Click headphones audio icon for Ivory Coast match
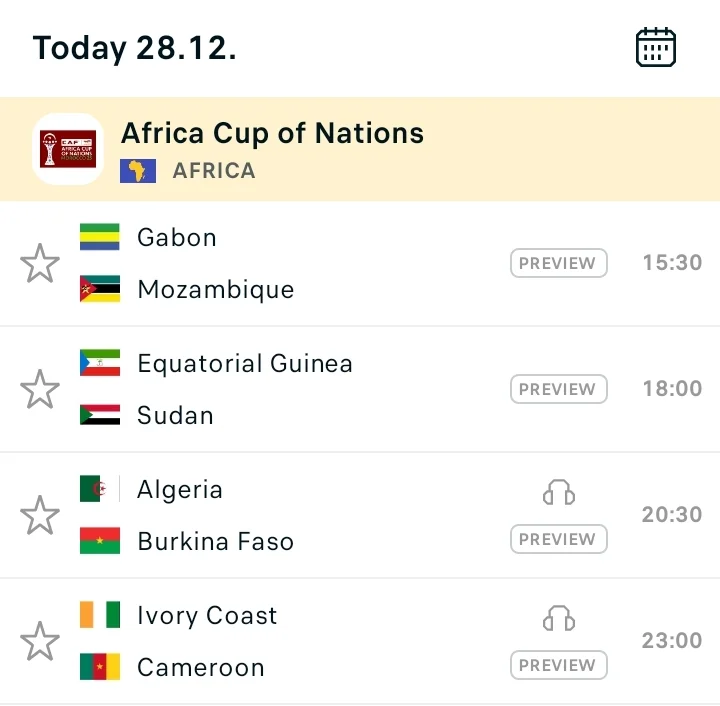Image resolution: width=720 pixels, height=706 pixels. click(559, 618)
